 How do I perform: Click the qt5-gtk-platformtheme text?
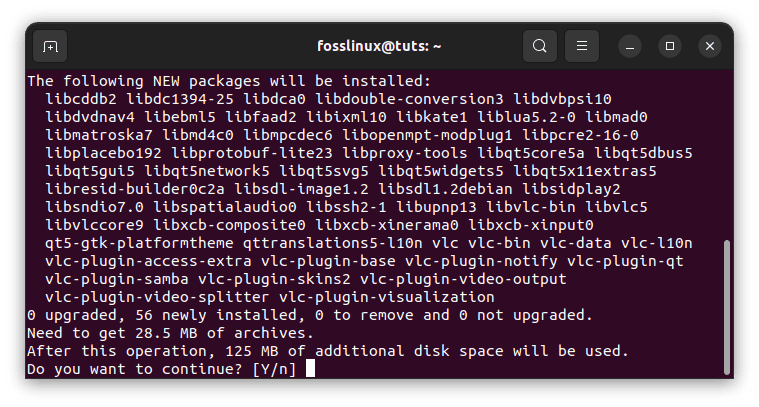(x=139, y=243)
